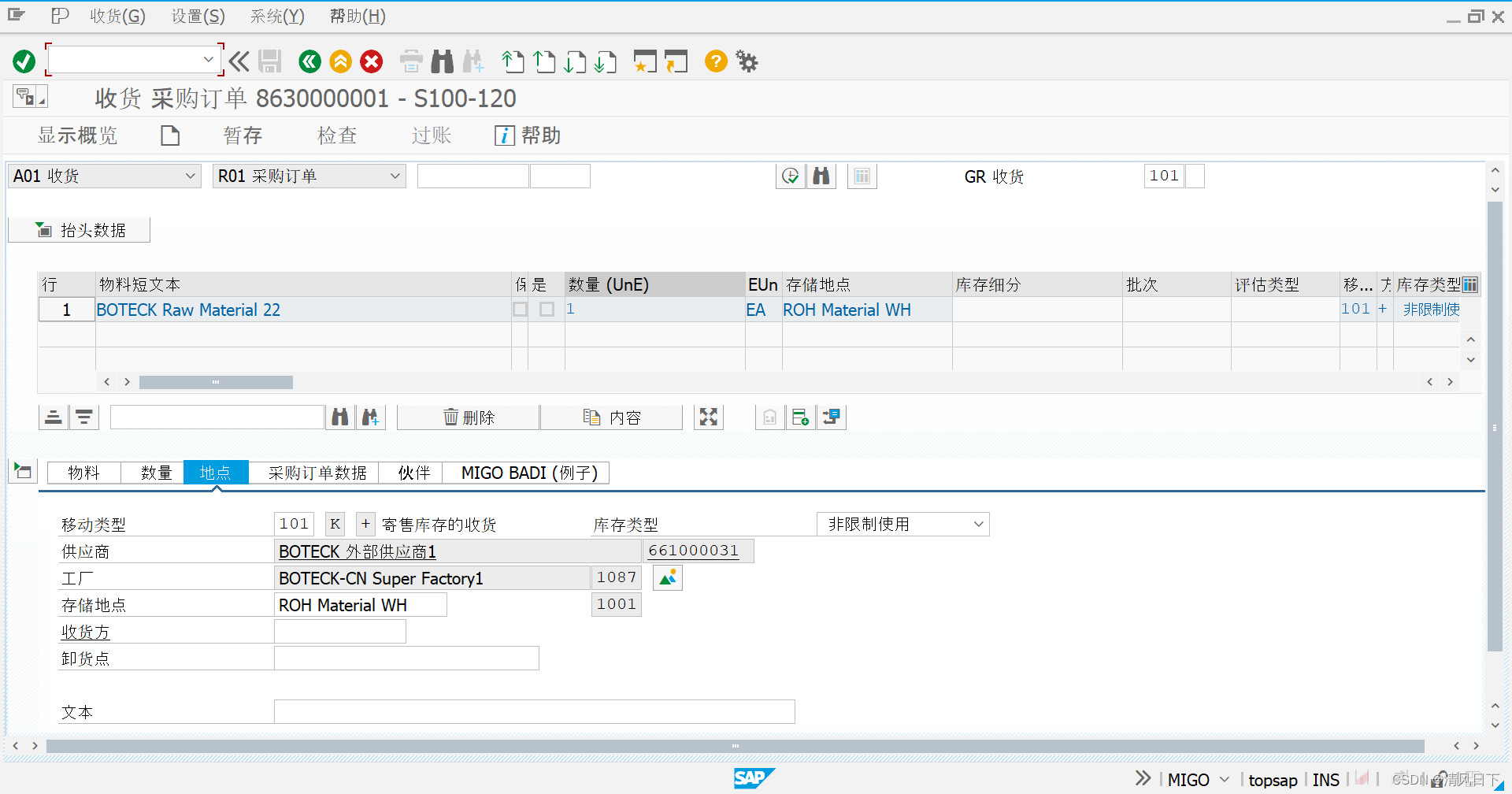Click the 过账 post button
Viewport: 1512px width, 794px height.
(x=432, y=135)
